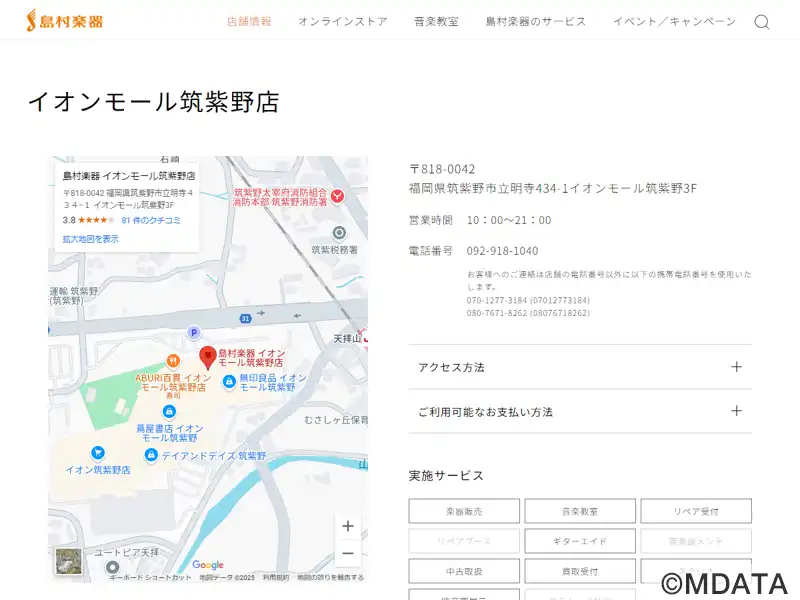Select the 楽器販売 service button

(x=464, y=511)
